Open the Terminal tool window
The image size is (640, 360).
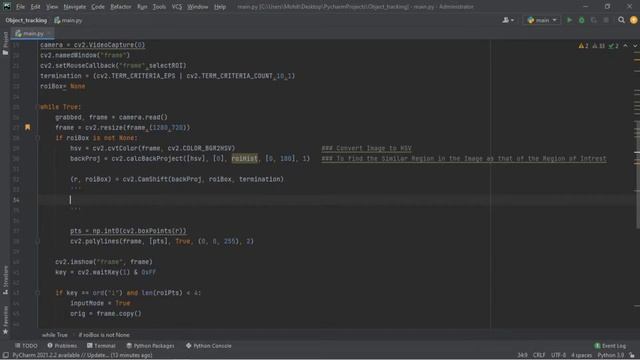(x=101, y=346)
